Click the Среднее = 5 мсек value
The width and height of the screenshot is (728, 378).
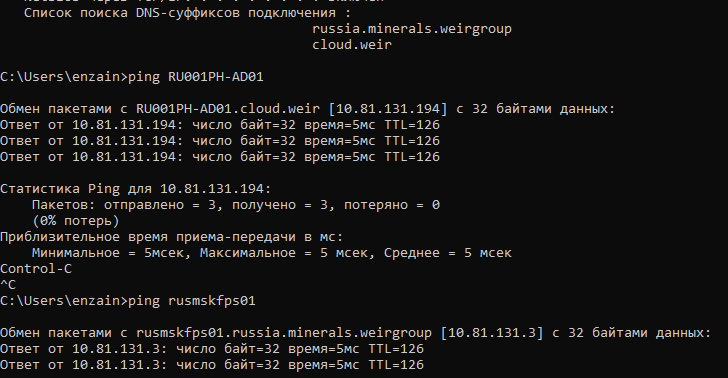448,253
